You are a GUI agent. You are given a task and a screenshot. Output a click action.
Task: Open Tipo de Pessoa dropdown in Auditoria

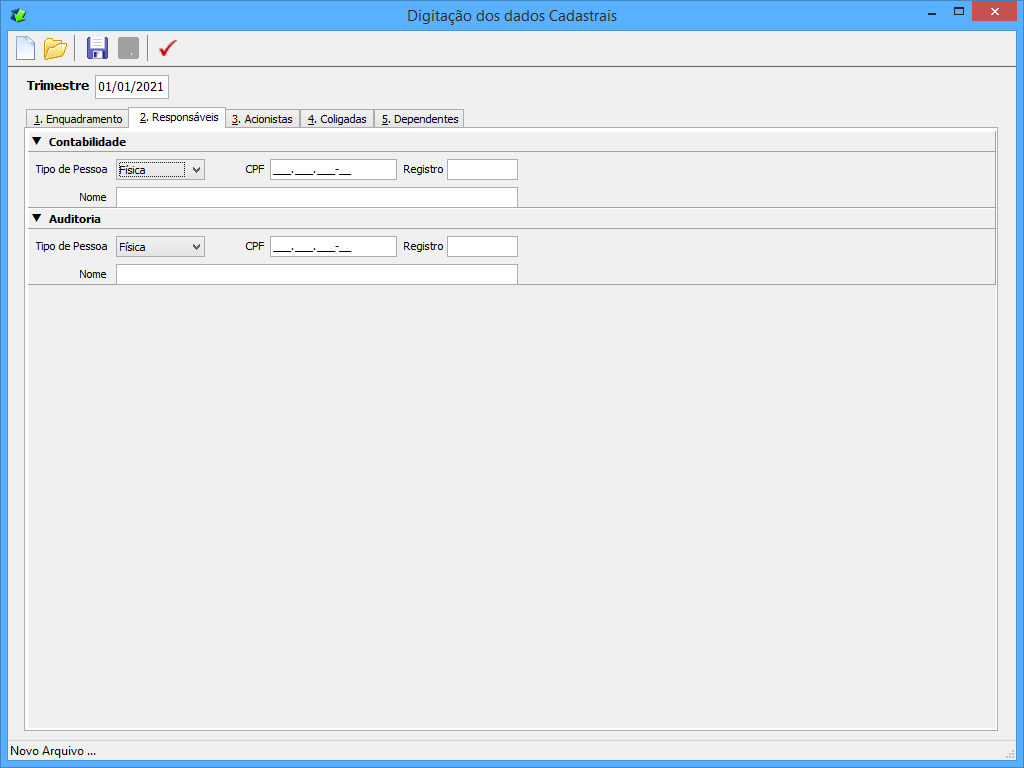[161, 247]
